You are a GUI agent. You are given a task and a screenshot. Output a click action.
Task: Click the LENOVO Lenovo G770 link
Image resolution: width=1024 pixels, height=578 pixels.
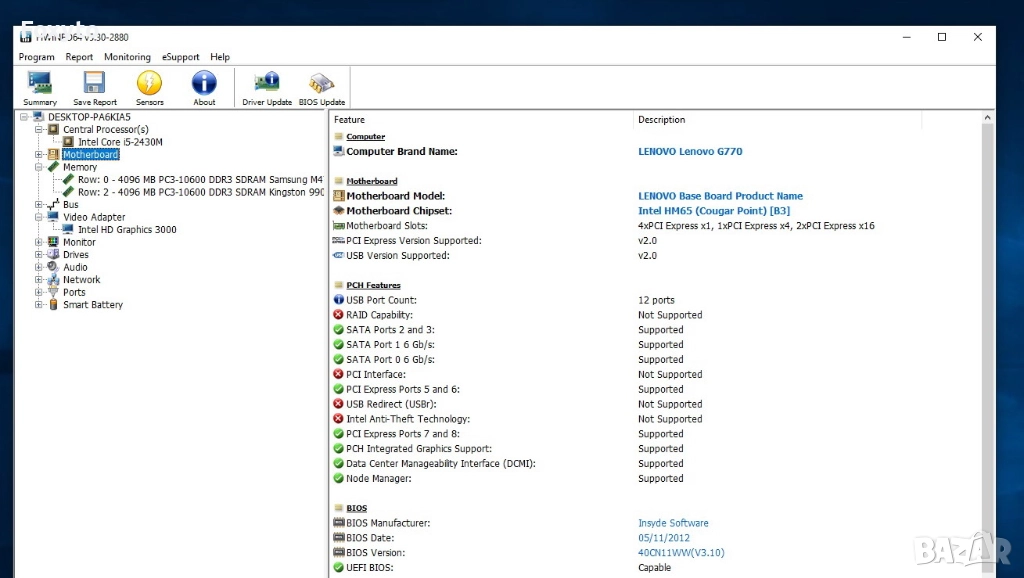tap(690, 152)
